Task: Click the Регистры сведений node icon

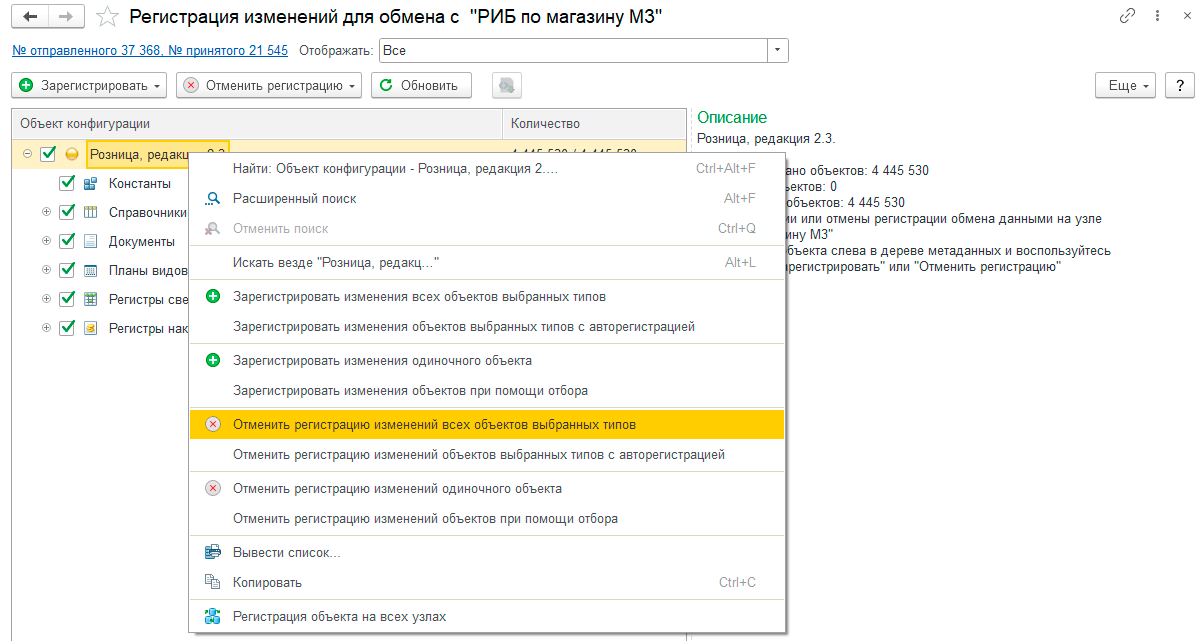Action: pos(90,299)
